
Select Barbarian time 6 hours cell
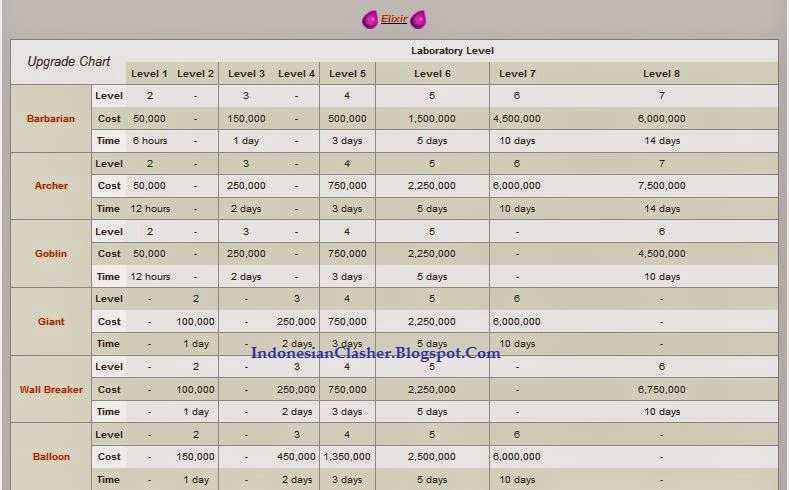pos(149,141)
